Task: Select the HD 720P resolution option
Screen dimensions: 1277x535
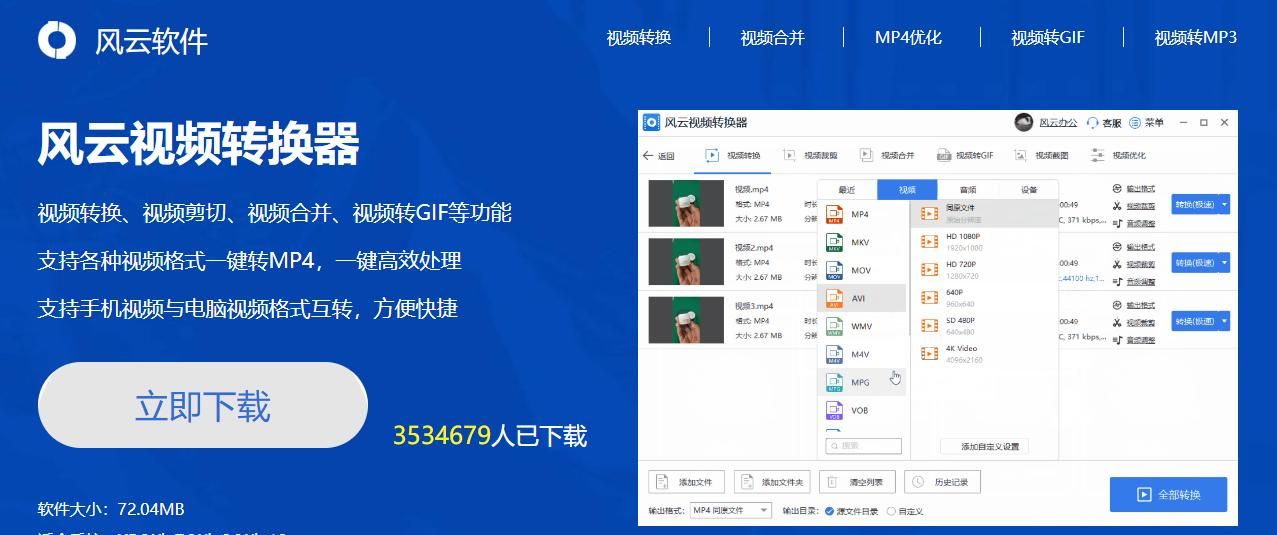Action: click(x=984, y=269)
